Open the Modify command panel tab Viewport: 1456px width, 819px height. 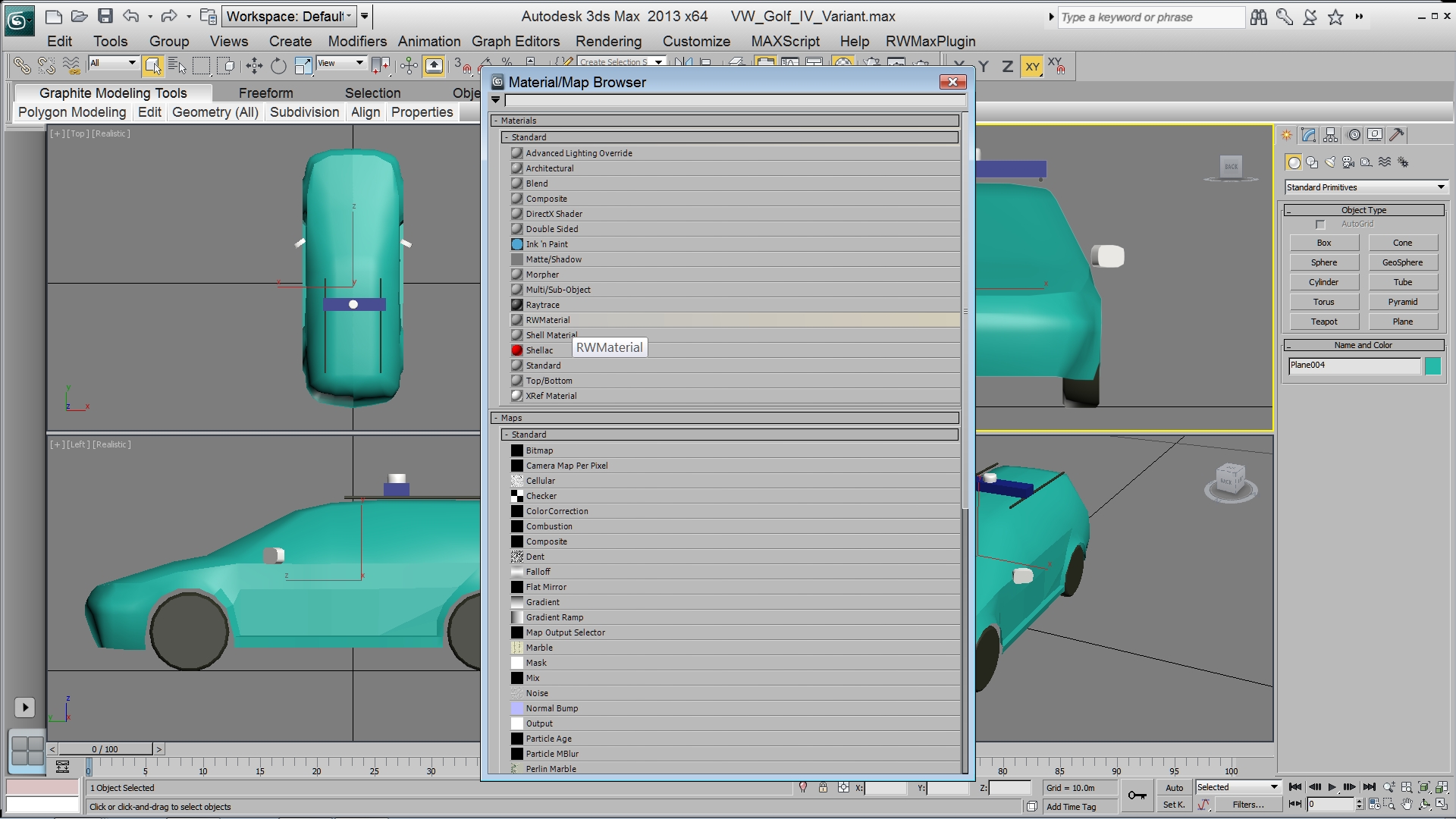pyautogui.click(x=1309, y=135)
